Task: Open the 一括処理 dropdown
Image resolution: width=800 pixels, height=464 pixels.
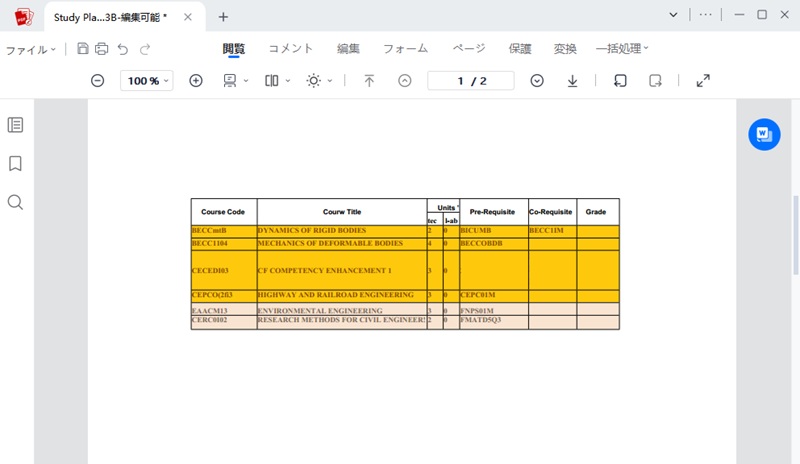Action: pyautogui.click(x=622, y=48)
